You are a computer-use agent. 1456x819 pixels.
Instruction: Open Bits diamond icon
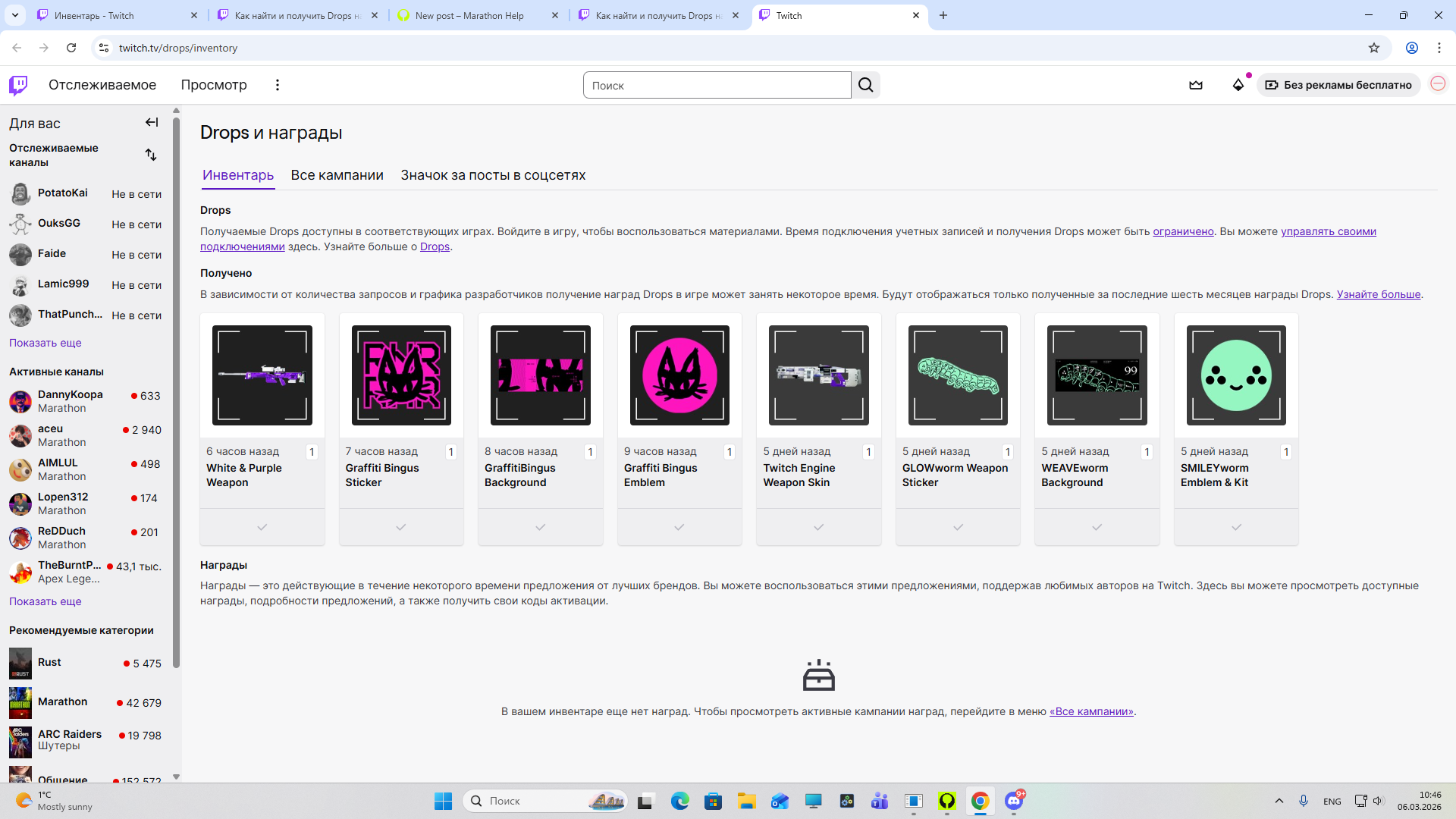pyautogui.click(x=1238, y=85)
